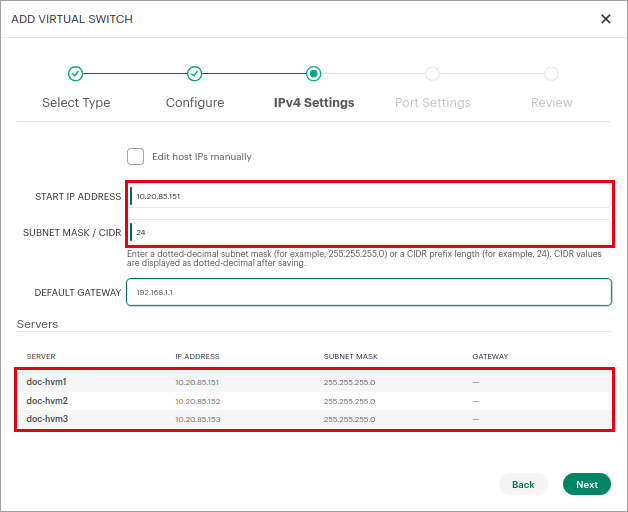Click the IP ADDRESS column header
The width and height of the screenshot is (628, 512).
[197, 357]
